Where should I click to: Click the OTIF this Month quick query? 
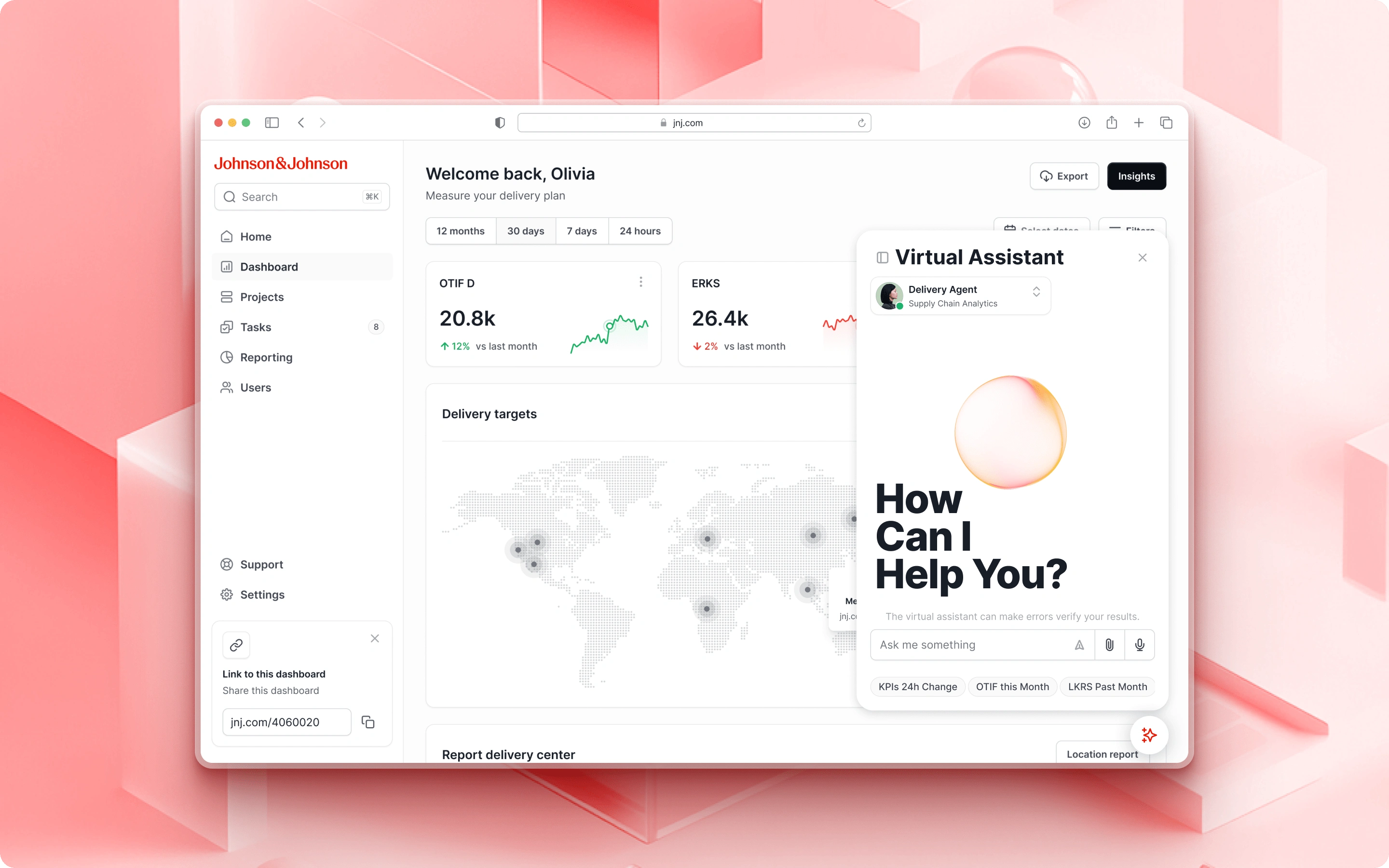coord(1012,686)
